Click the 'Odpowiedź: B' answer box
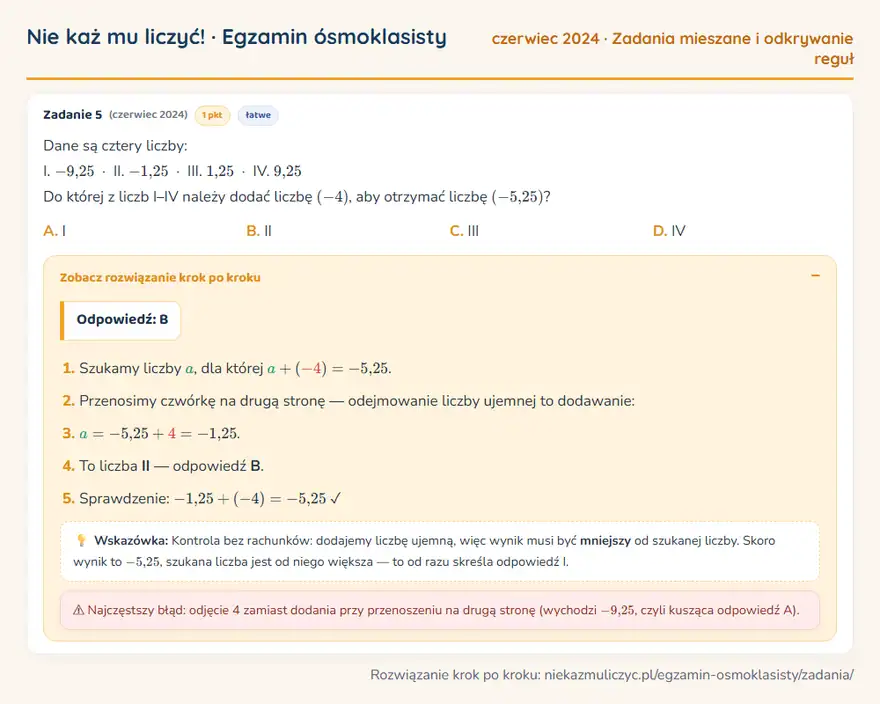This screenshot has height=704, width=880. coord(120,320)
